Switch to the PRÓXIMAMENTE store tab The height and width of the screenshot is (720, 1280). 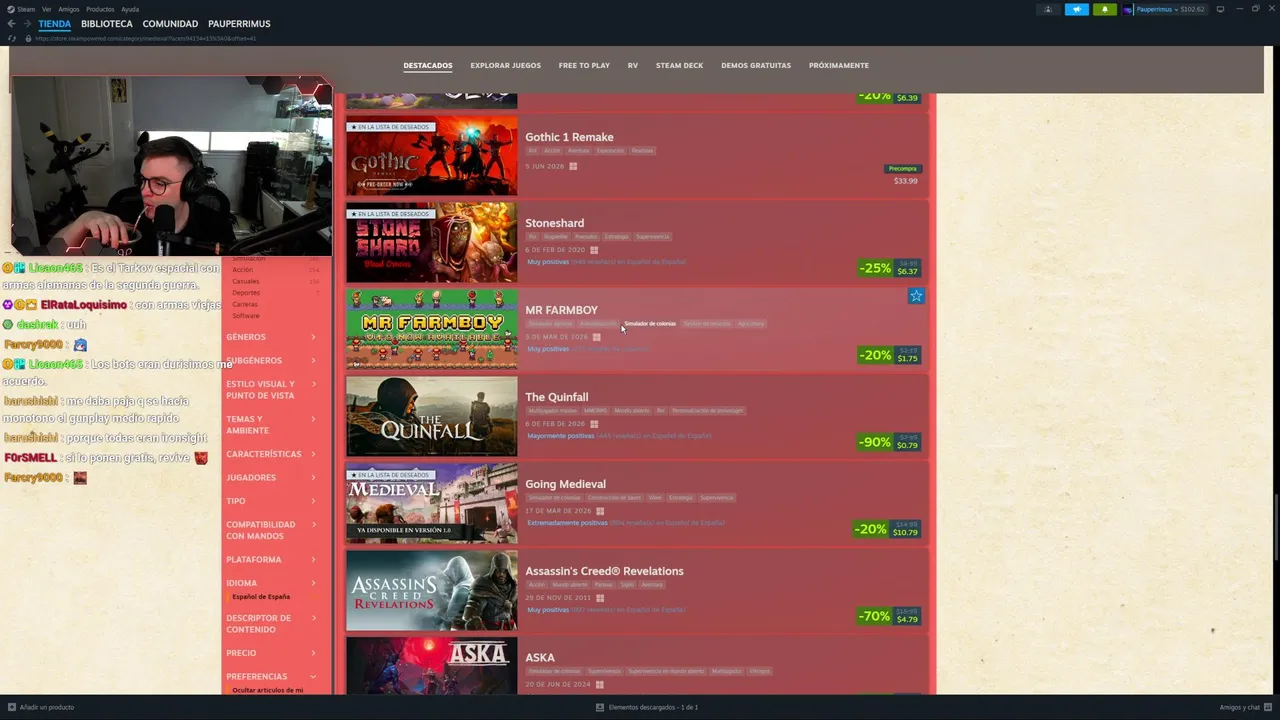(x=839, y=65)
